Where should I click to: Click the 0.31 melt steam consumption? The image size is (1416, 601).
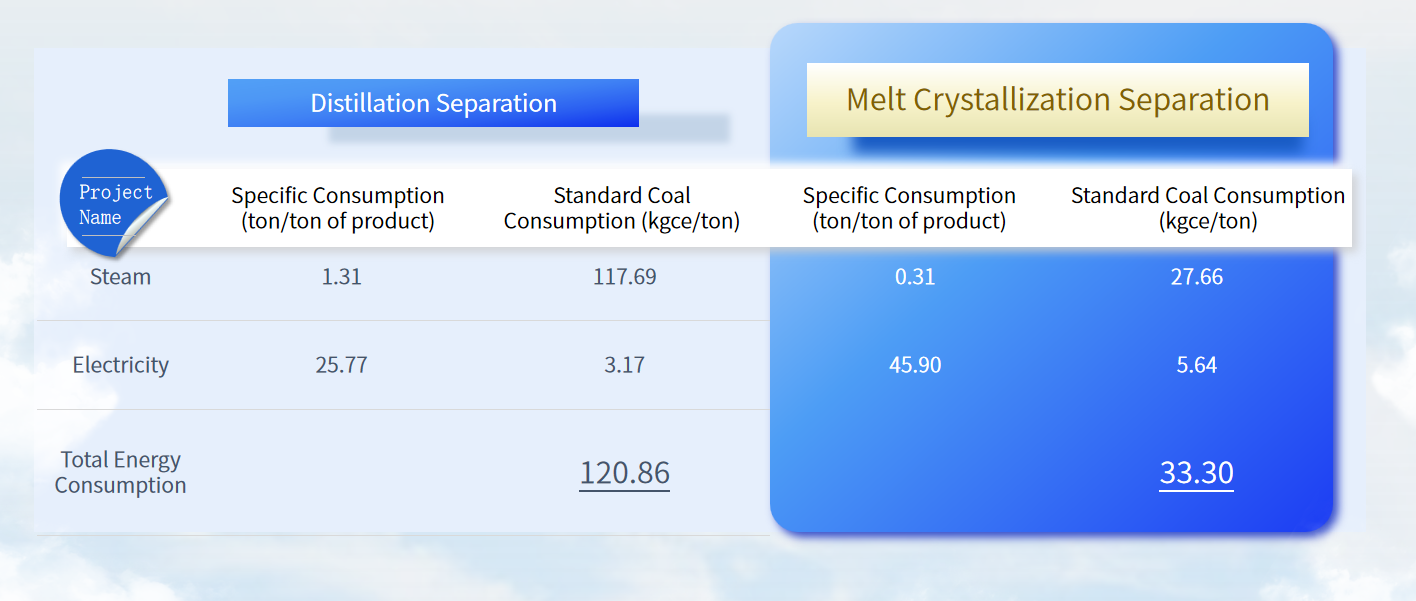[x=914, y=277]
